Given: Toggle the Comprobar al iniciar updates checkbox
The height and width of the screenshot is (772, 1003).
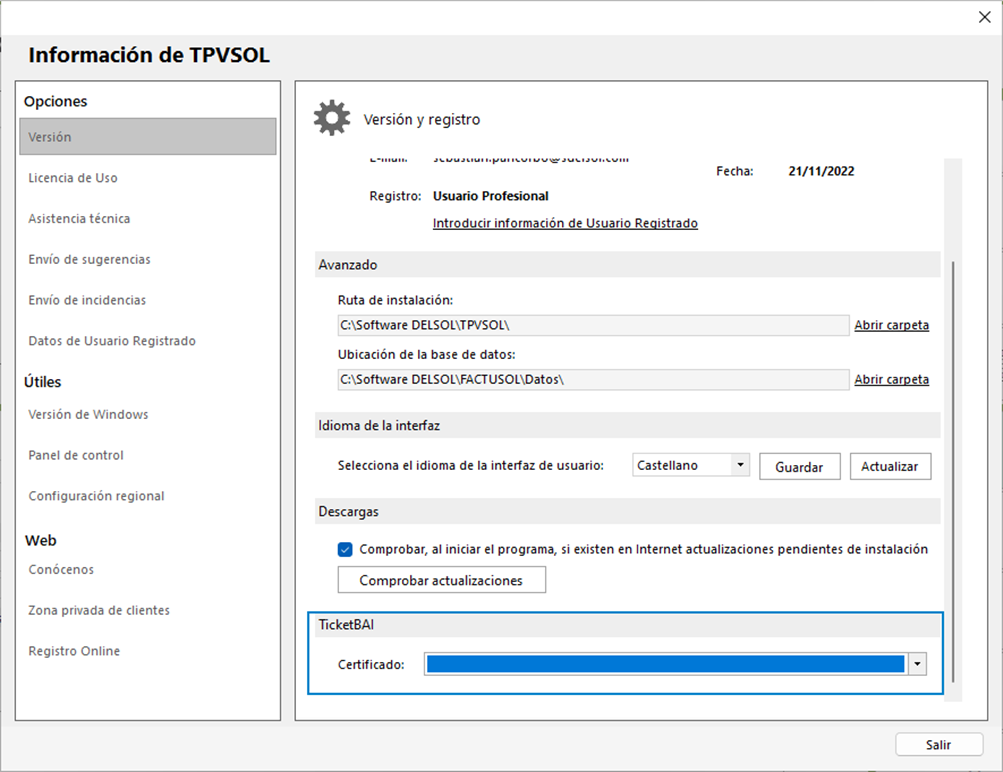Looking at the screenshot, I should 345,549.
